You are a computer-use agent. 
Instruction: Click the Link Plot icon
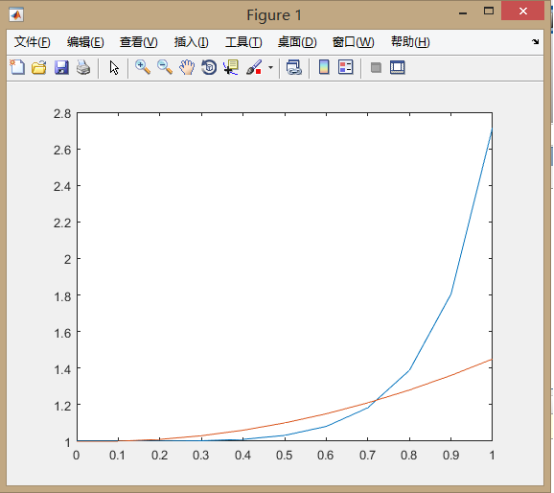tap(294, 67)
